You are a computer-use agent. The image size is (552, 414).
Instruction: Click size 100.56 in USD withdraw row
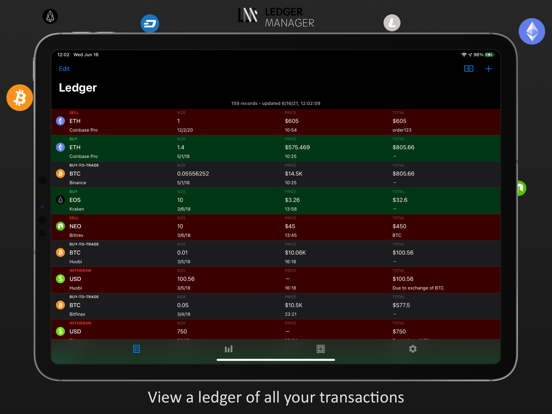coord(186,279)
